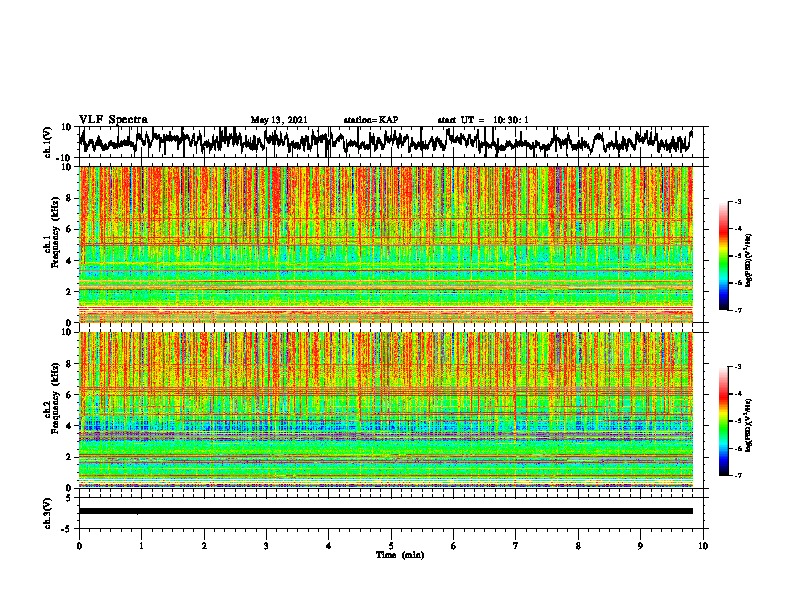Viewport: 792px width, 612px height.
Task: Click the "-7" label on ch.1 colorbar
Action: pos(738,310)
